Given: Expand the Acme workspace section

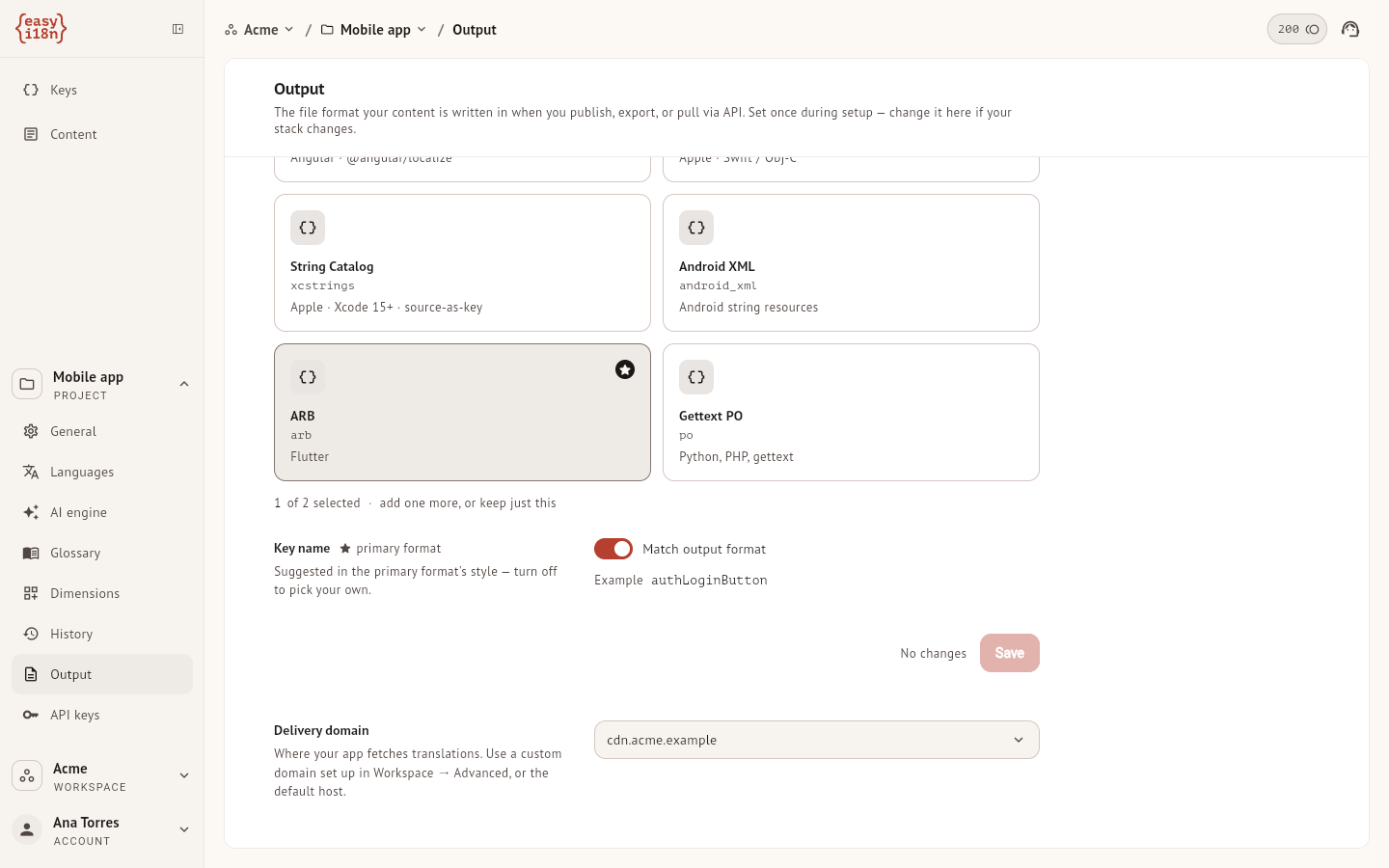Looking at the screenshot, I should click(x=184, y=775).
